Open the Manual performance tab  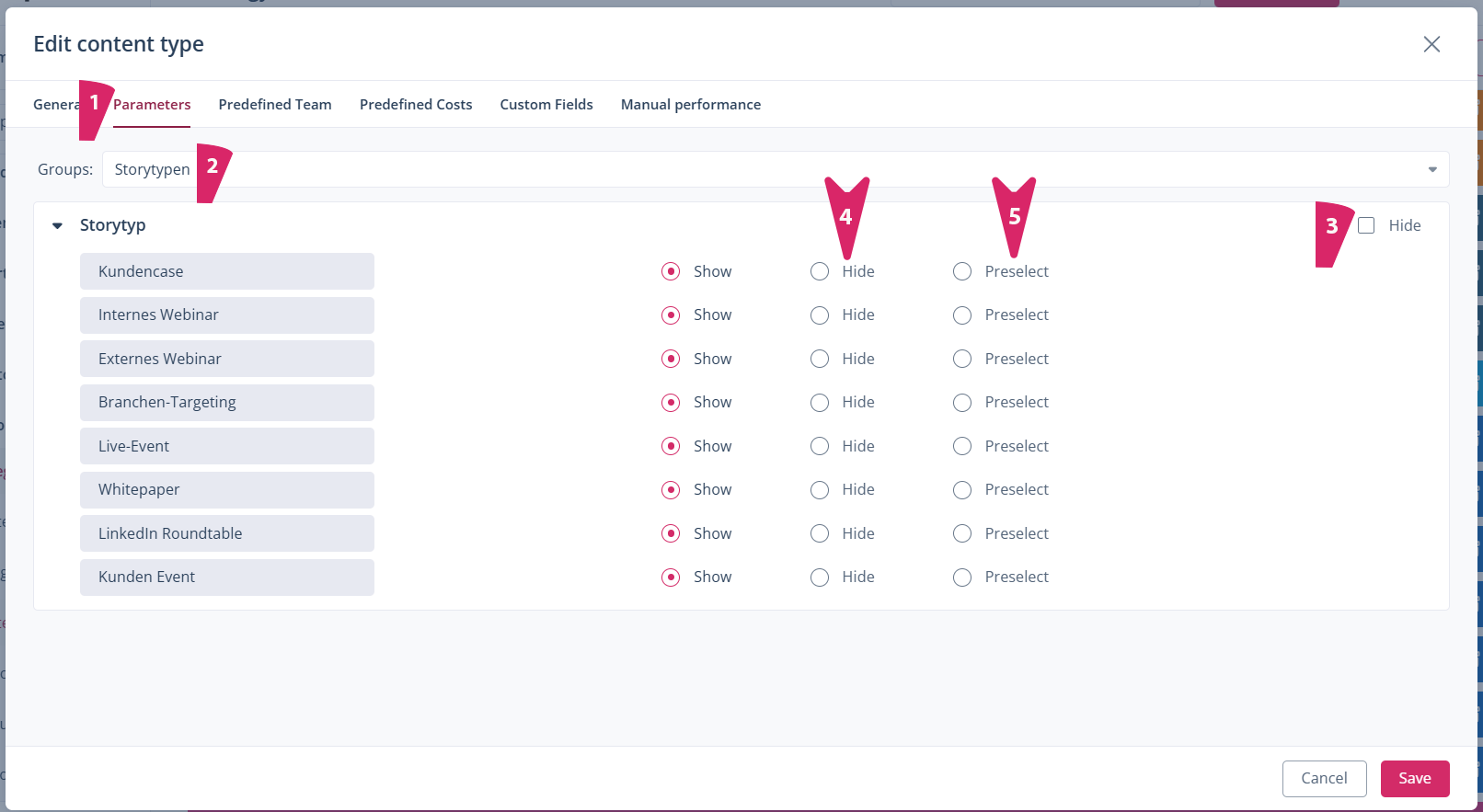(x=690, y=105)
